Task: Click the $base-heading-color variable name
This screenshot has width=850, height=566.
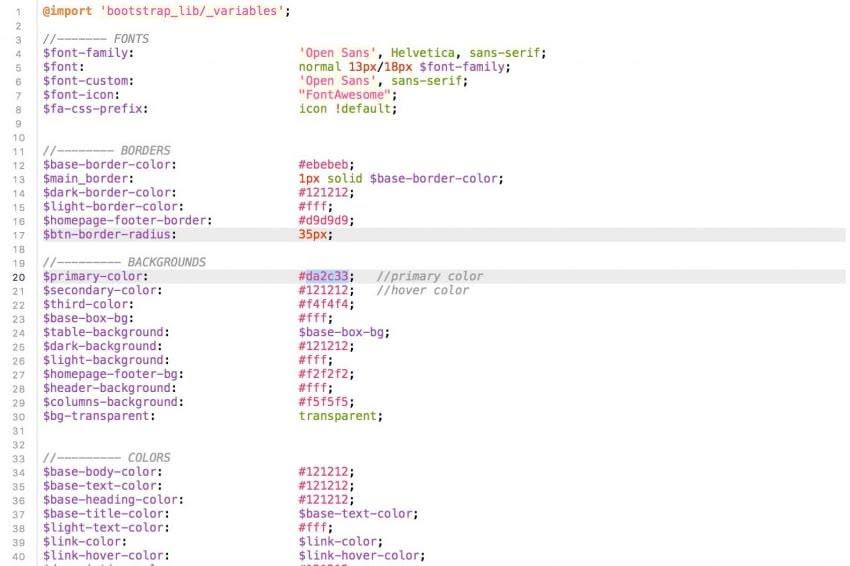Action: 113,500
